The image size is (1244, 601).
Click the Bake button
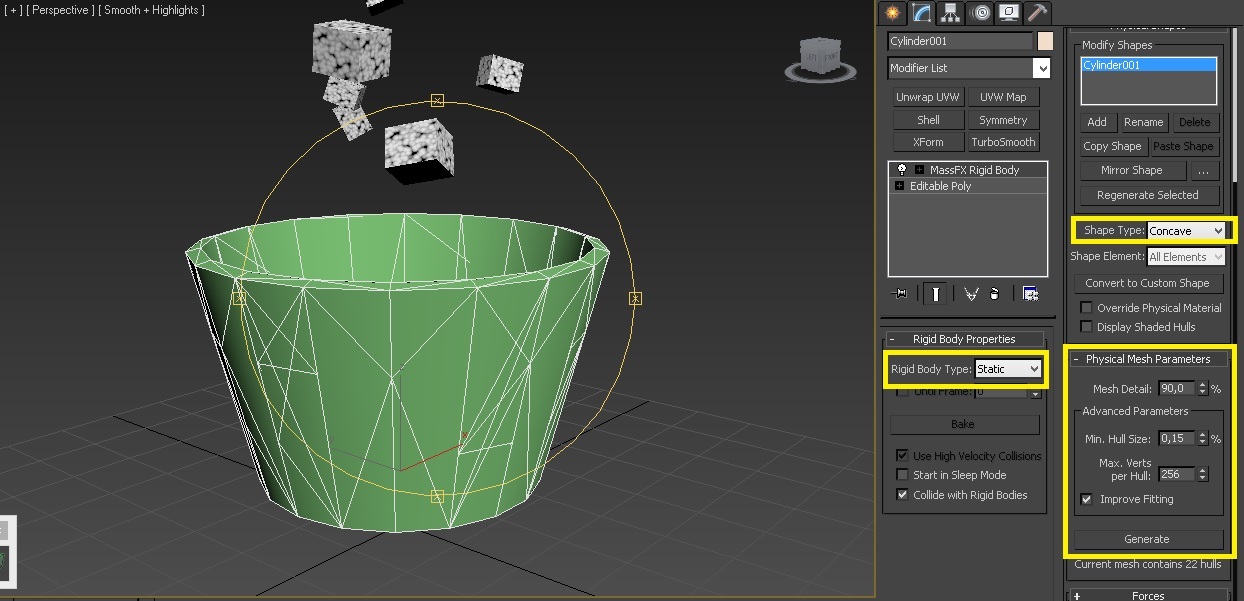click(x=963, y=425)
